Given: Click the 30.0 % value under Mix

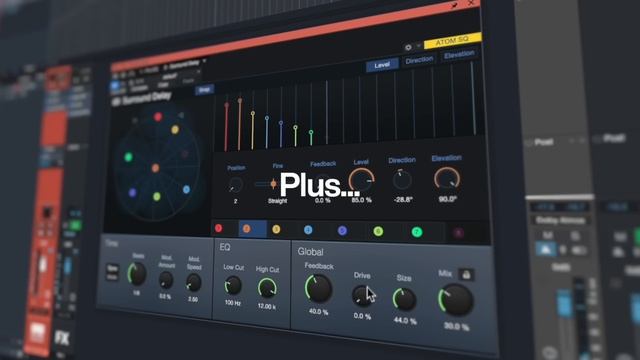Looking at the screenshot, I should 456,327.
